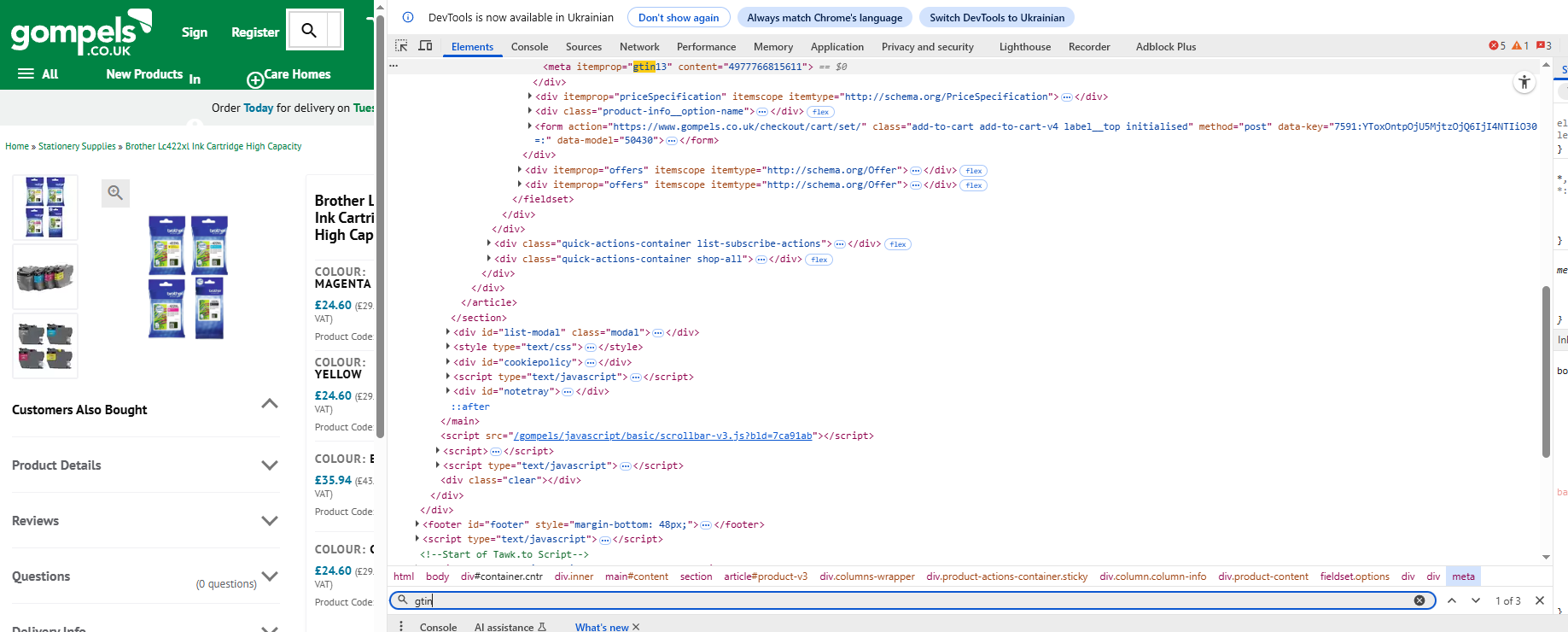This screenshot has height=632, width=1568.
Task: Select article#product-v3 in breadcrumb path
Action: [766, 576]
